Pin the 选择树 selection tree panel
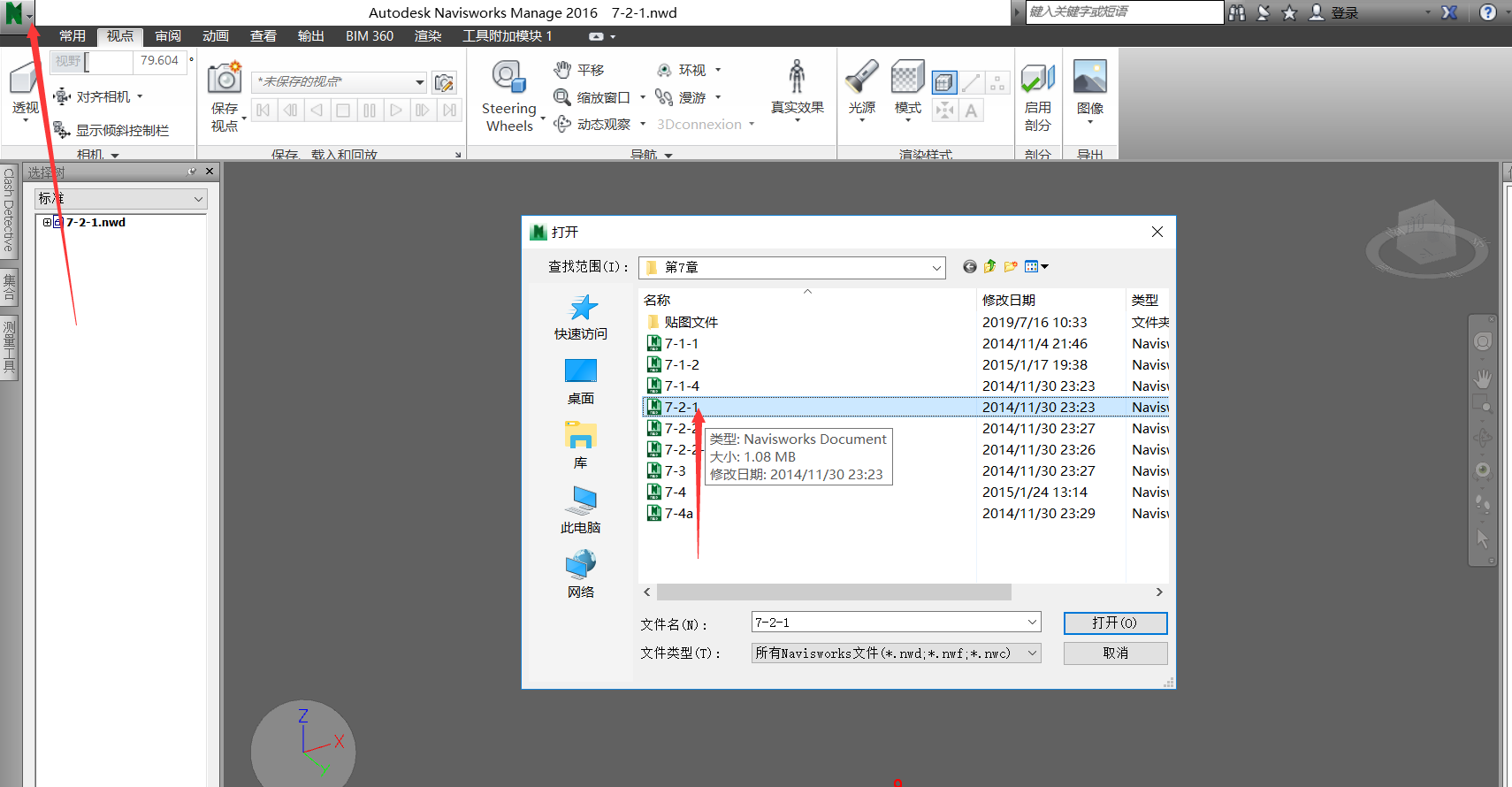Viewport: 1512px width, 787px height. coord(192,172)
